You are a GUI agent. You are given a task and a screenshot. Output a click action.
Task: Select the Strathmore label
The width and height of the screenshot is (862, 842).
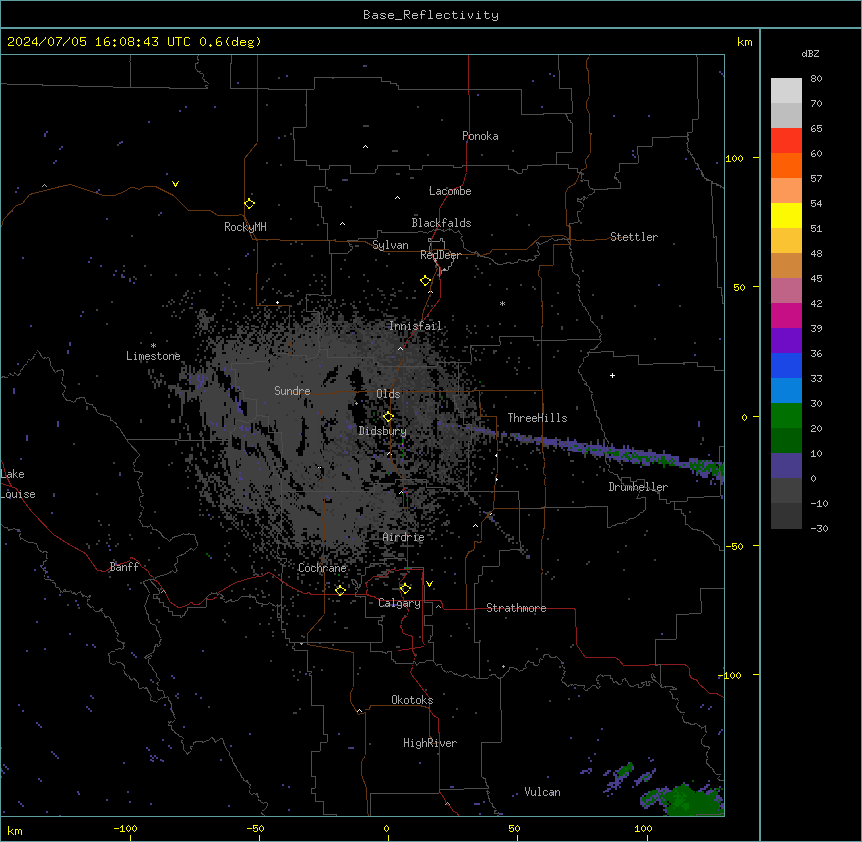click(x=516, y=608)
